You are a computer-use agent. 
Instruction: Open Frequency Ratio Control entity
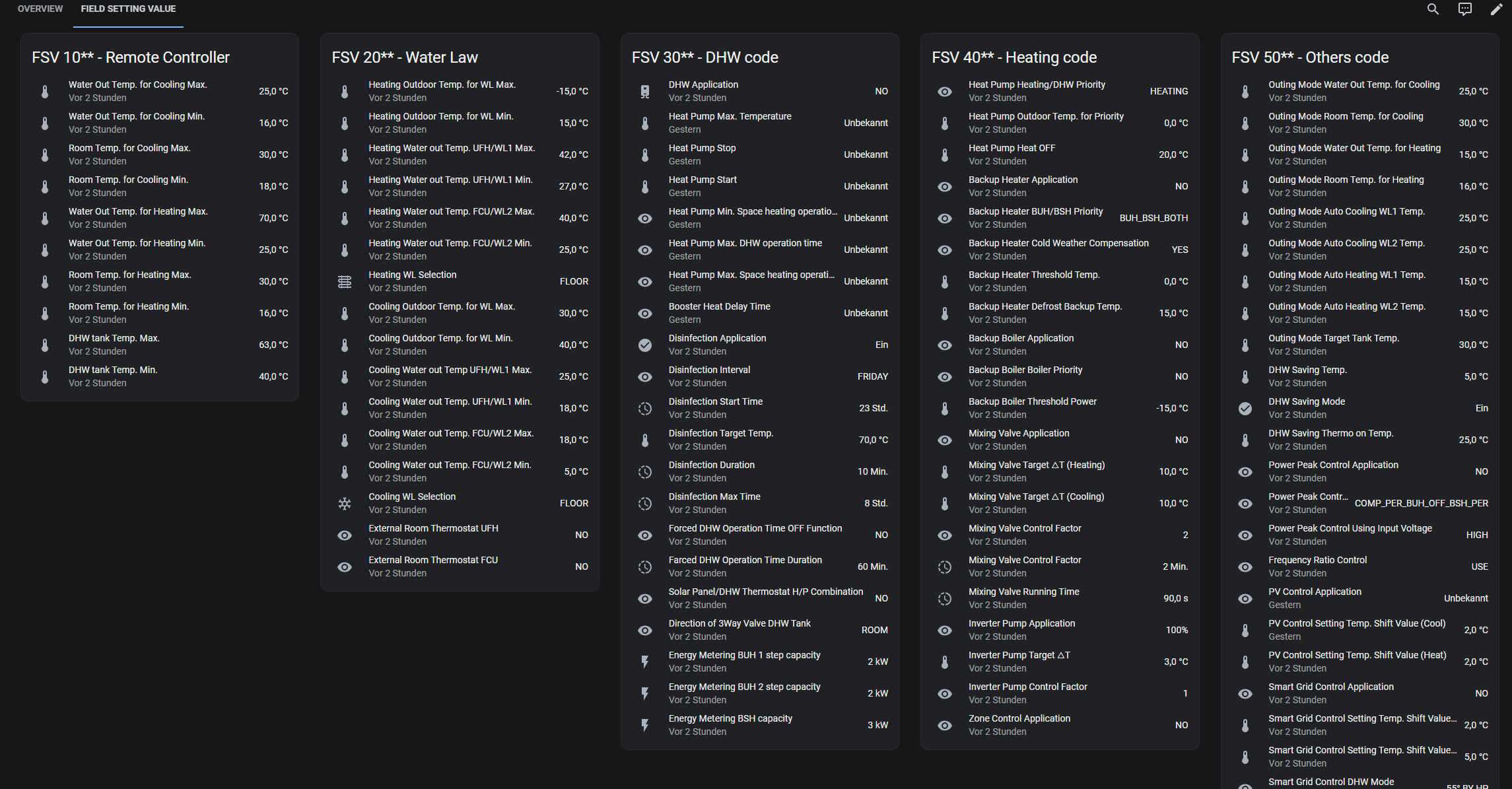tap(1317, 561)
